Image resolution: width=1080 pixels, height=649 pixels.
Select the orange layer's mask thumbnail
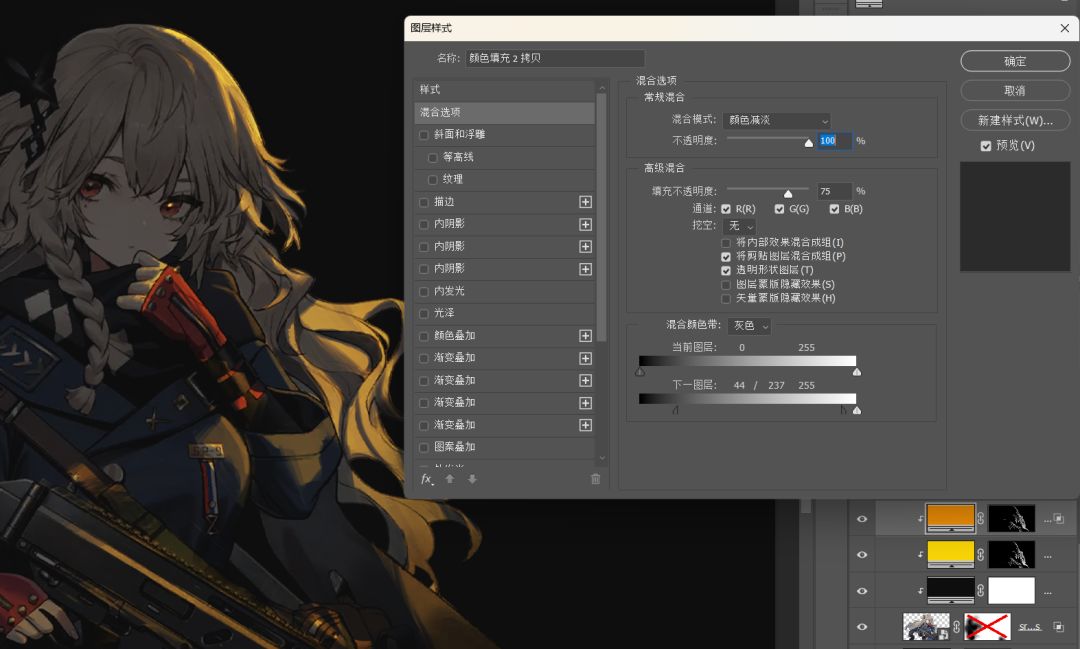click(1011, 518)
